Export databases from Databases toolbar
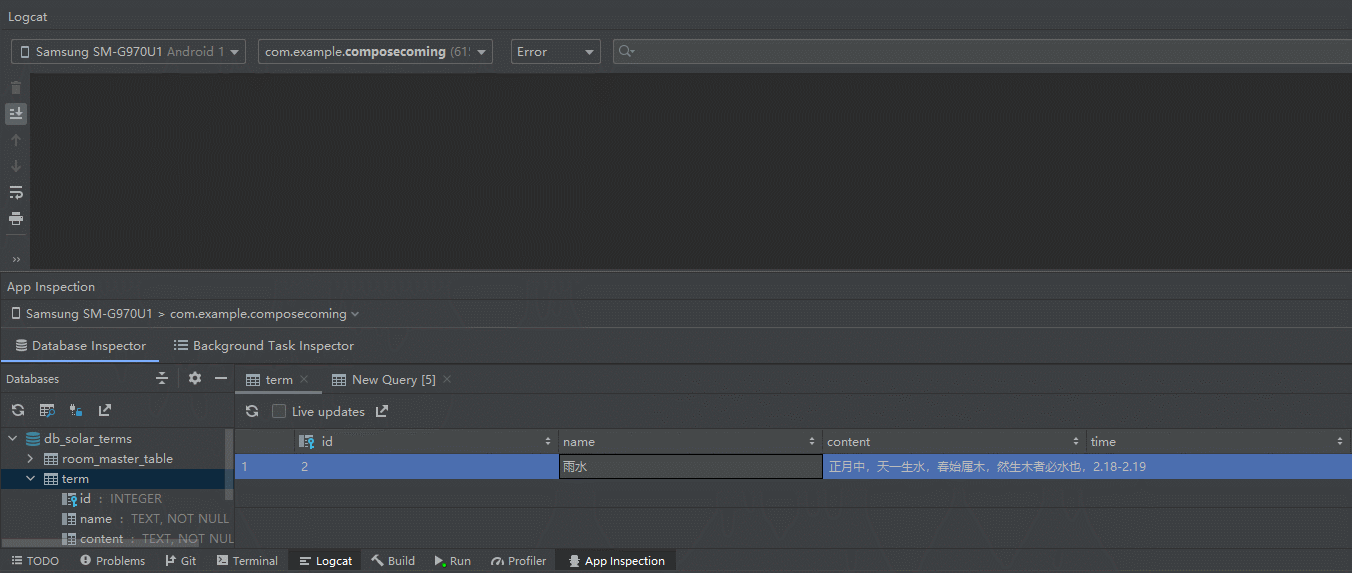Screen dimensions: 1352x573 (x=105, y=410)
